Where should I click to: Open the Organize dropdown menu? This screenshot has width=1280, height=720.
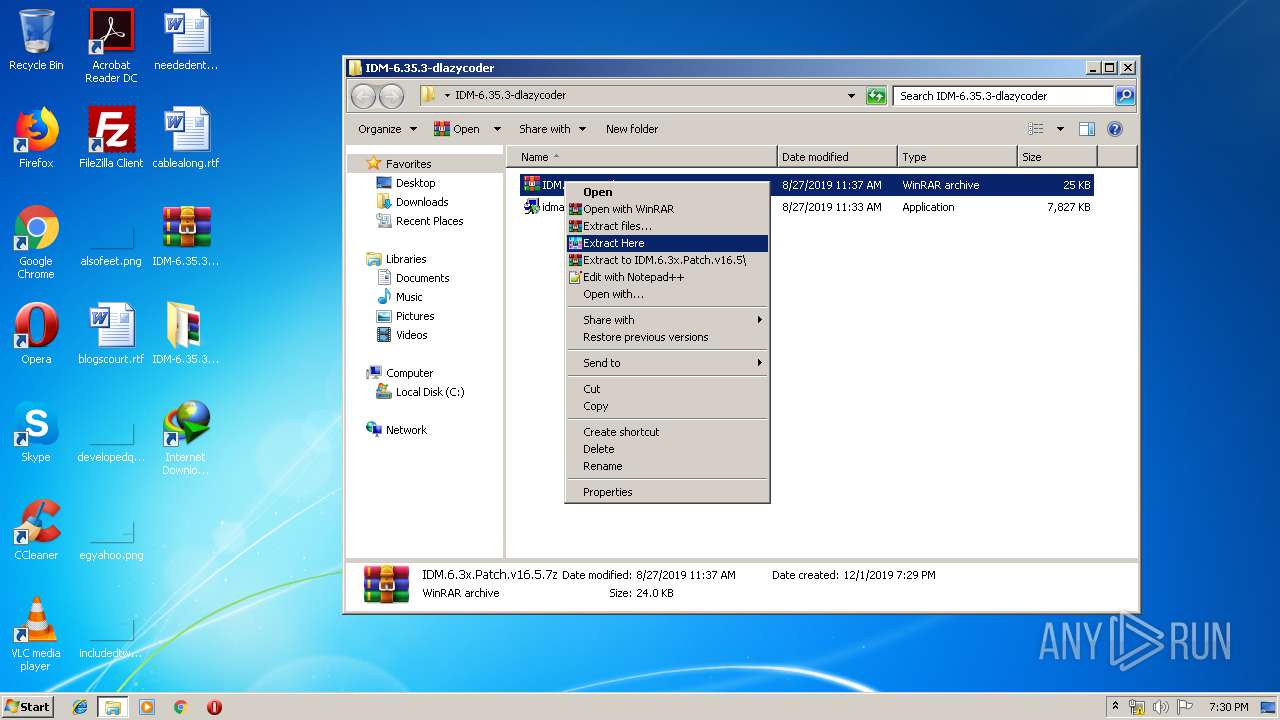(x=386, y=129)
